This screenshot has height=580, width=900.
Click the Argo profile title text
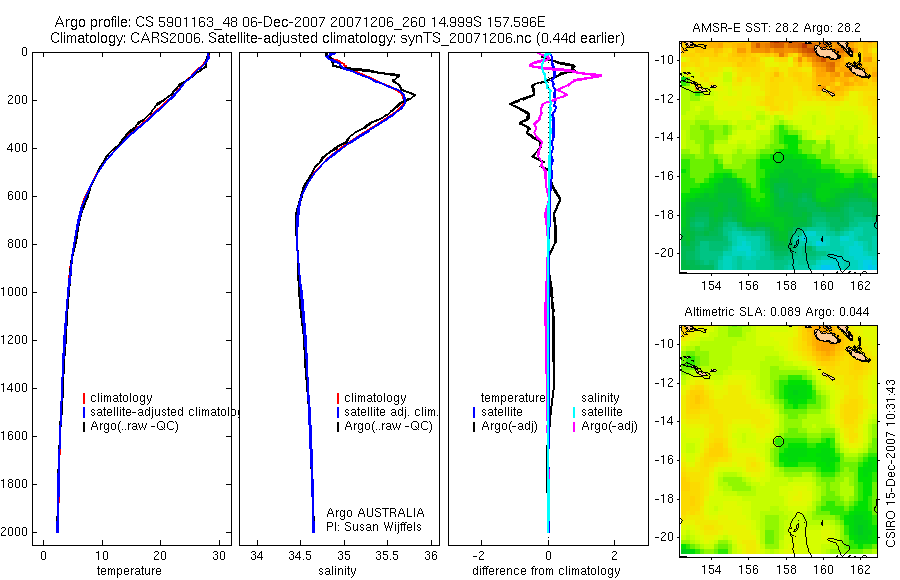click(x=300, y=22)
